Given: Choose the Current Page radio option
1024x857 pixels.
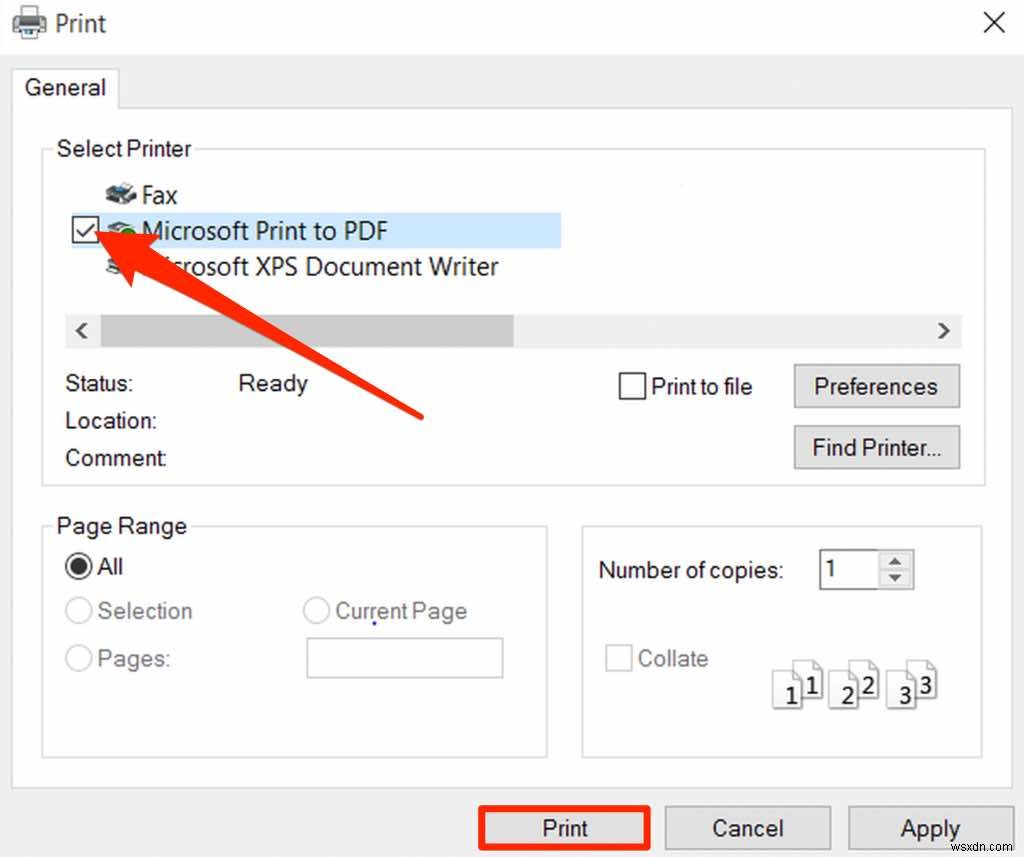Looking at the screenshot, I should pyautogui.click(x=316, y=610).
